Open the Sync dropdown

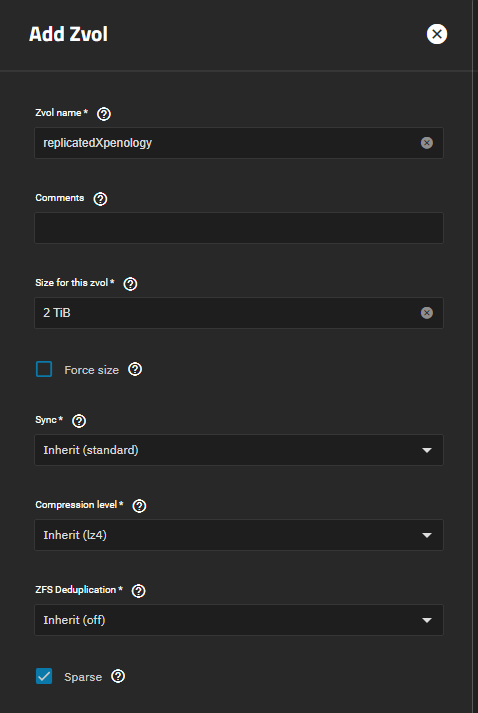click(x=239, y=450)
